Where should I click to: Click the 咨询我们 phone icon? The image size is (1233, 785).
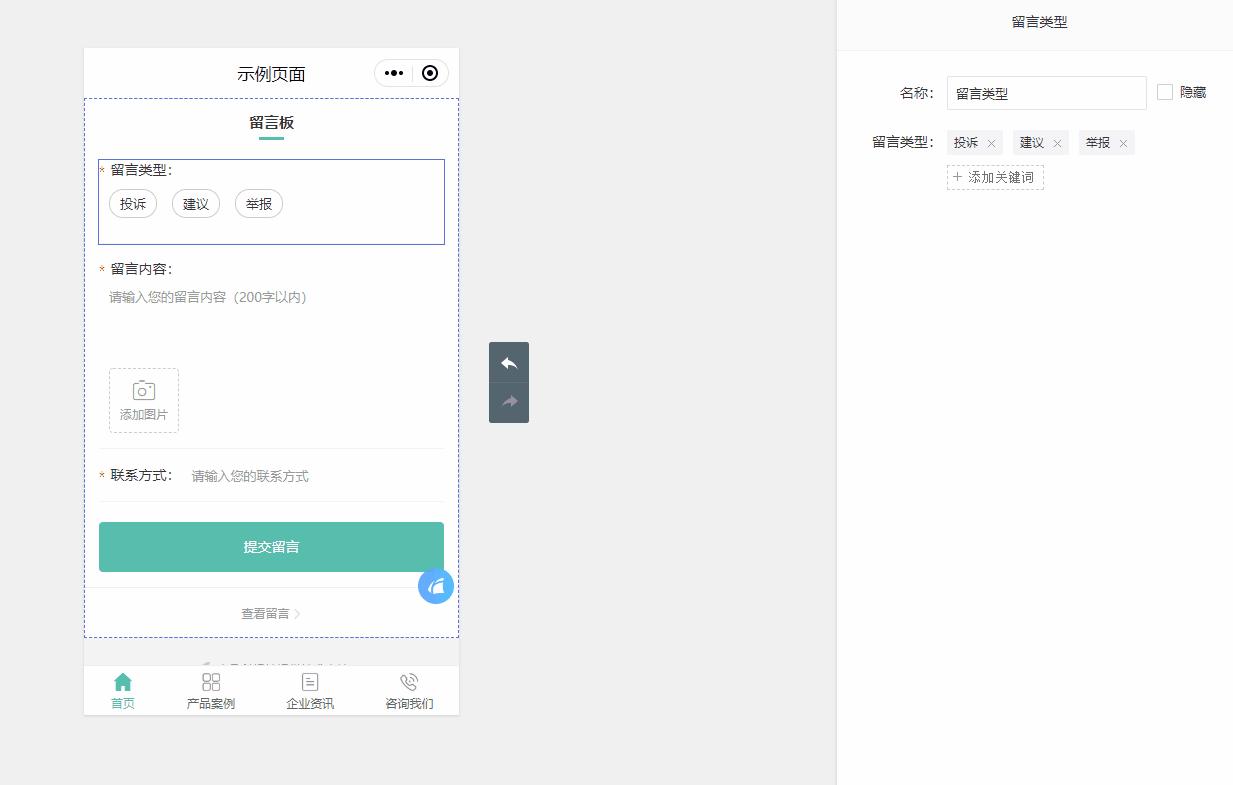[409, 681]
